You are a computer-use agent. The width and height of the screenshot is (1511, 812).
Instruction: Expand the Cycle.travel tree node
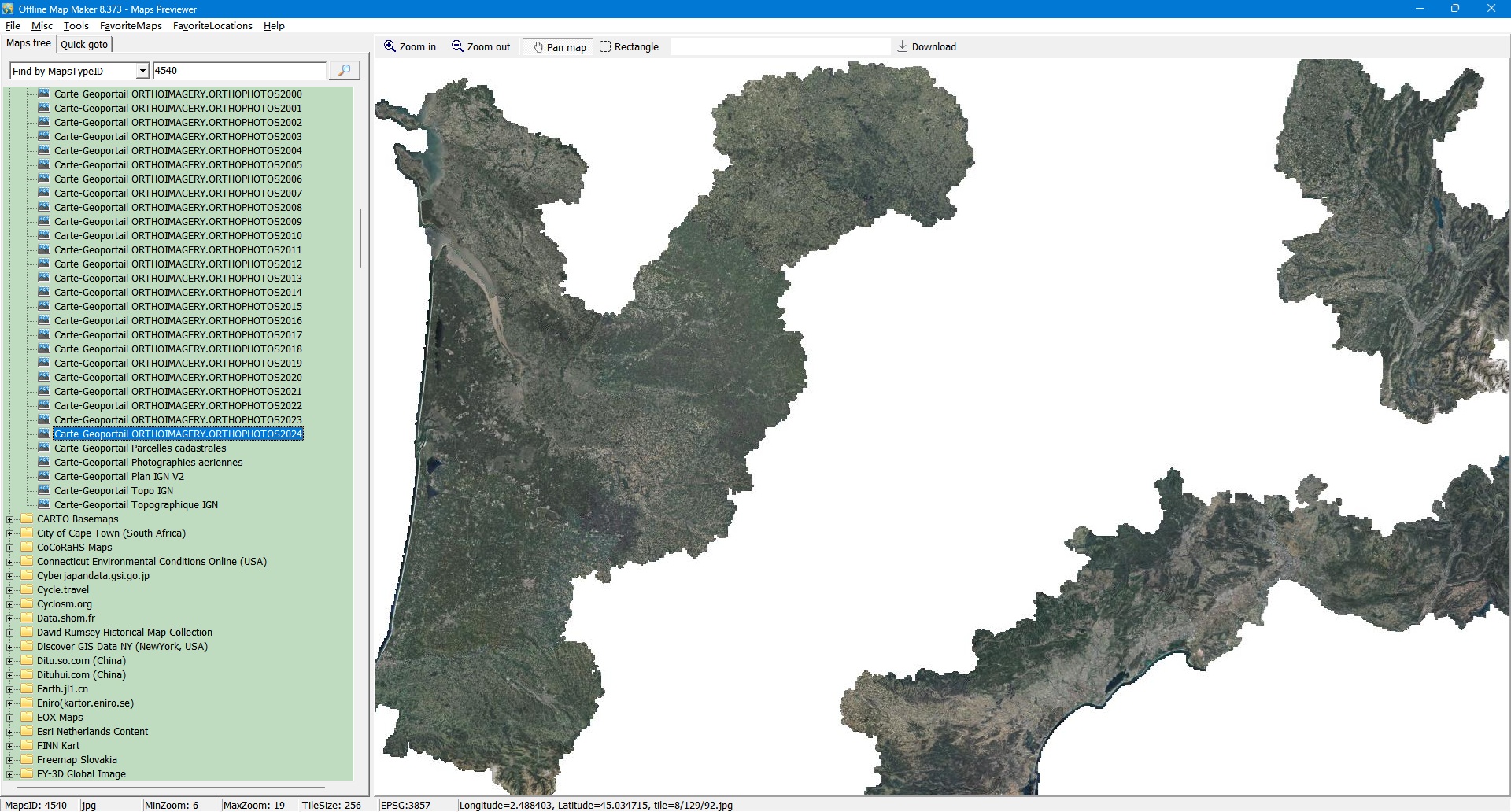[x=10, y=590]
